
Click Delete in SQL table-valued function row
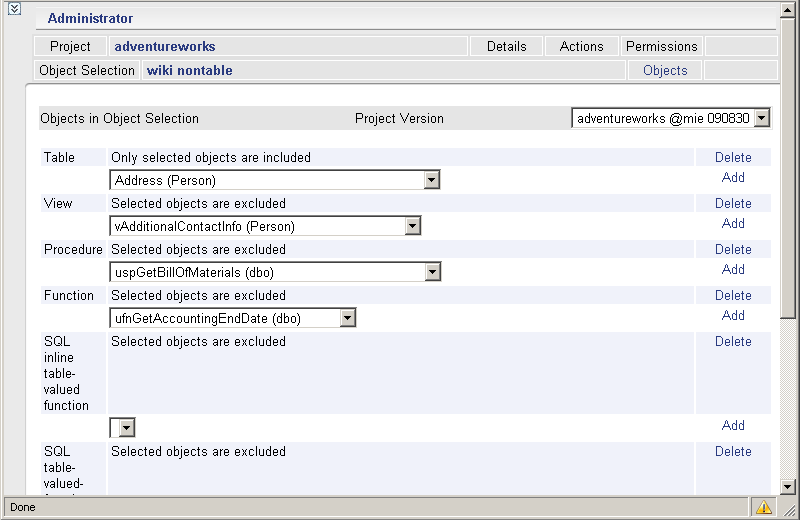733,451
